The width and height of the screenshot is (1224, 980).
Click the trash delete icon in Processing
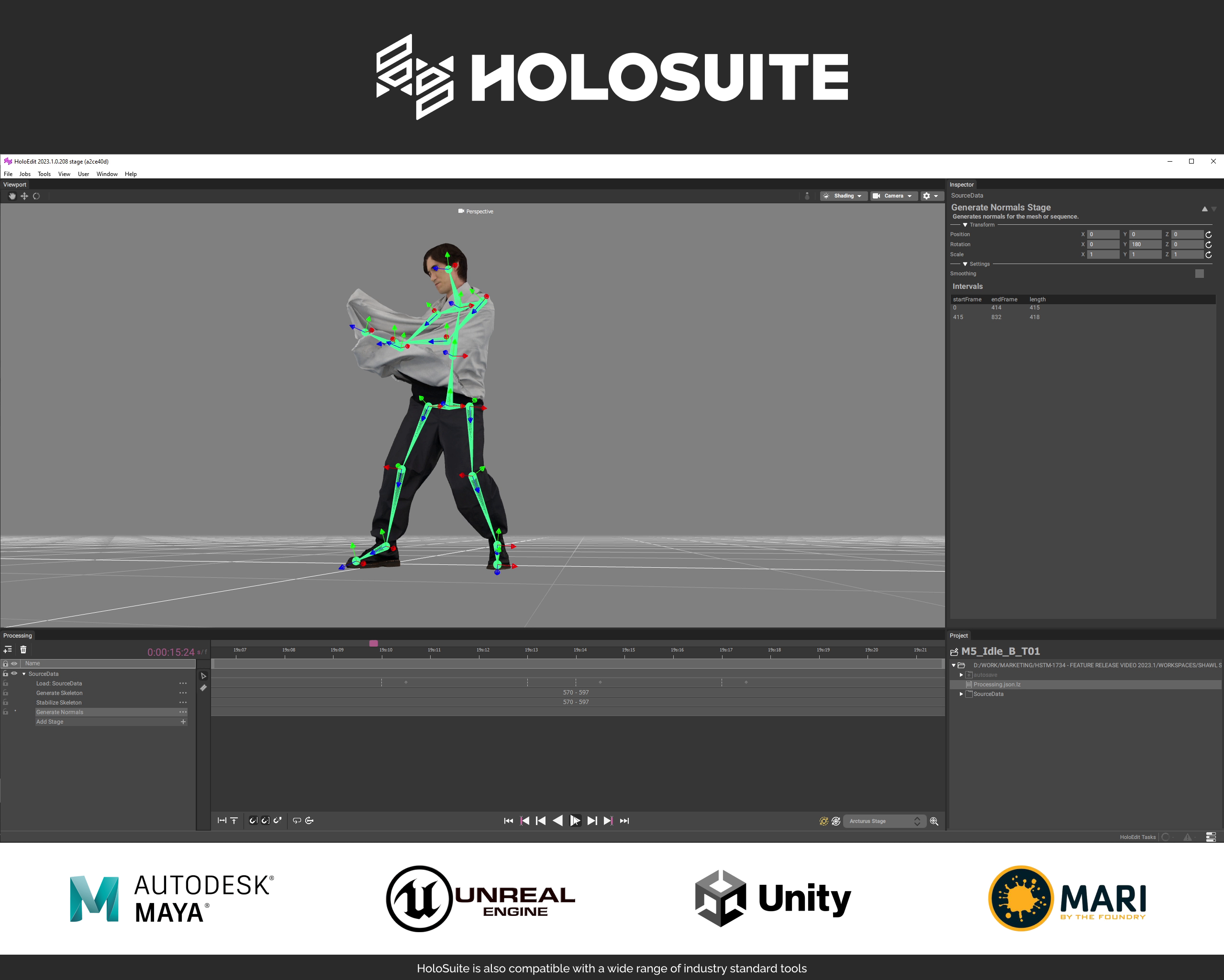(x=23, y=650)
